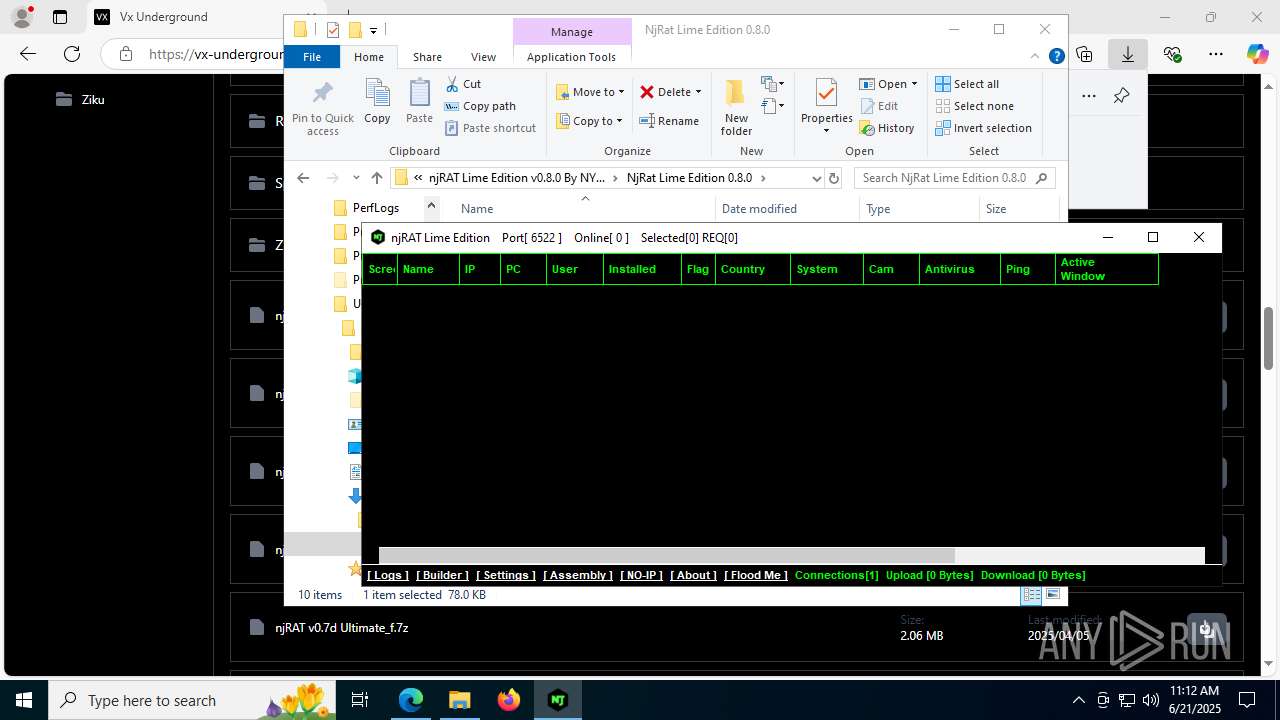Open Task View on the taskbar
Screen dimensions: 1280x720
[360, 700]
